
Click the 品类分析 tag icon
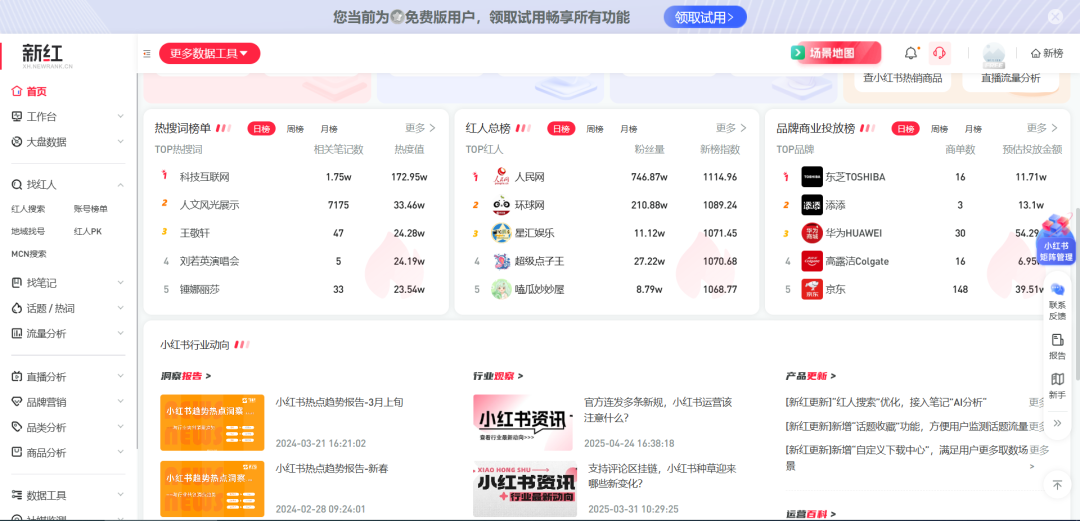pos(17,427)
